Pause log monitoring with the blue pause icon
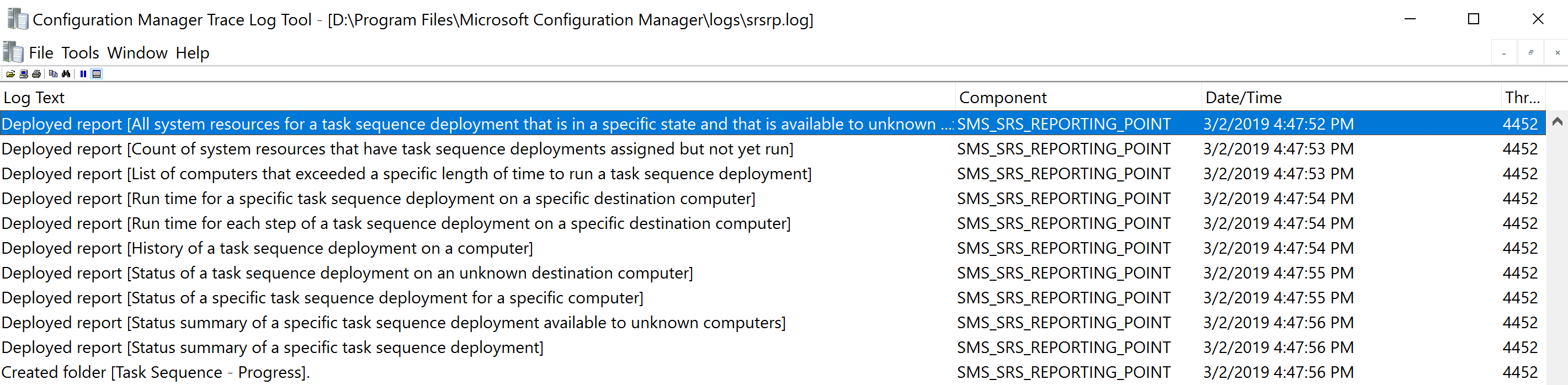The width and height of the screenshot is (1568, 385). pos(83,74)
